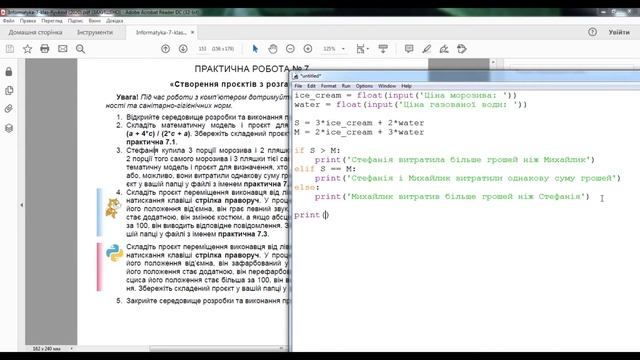Click the IDLE untitled window title bar
This screenshot has height=360, width=640.
pos(465,76)
